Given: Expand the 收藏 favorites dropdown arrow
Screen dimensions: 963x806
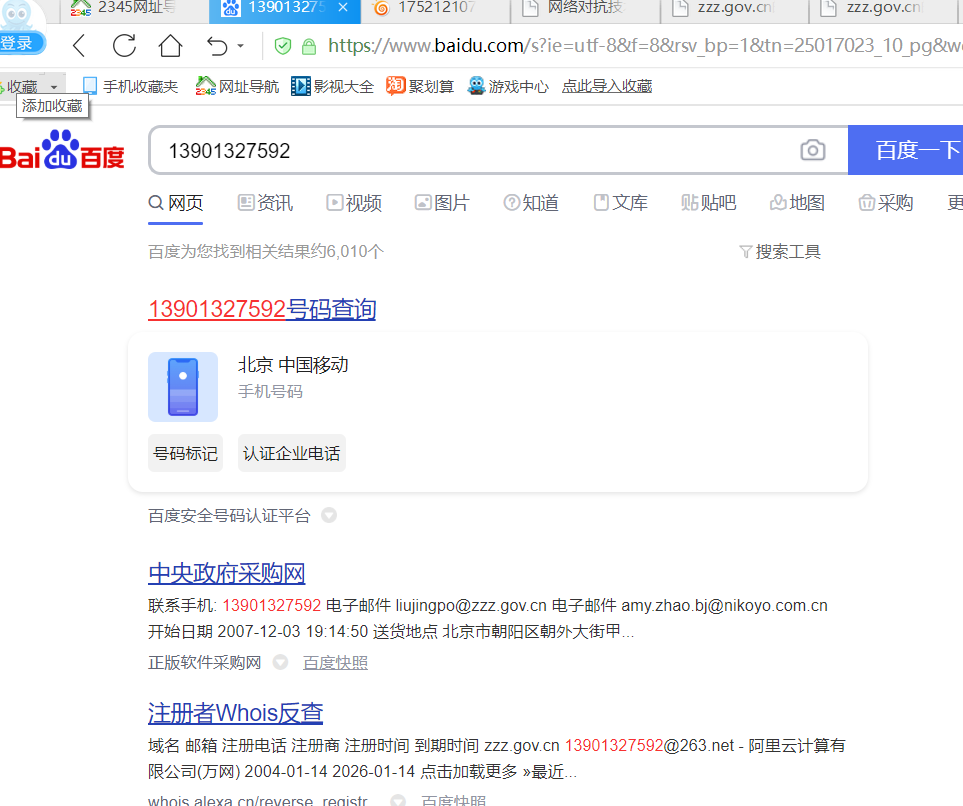Looking at the screenshot, I should [54, 87].
